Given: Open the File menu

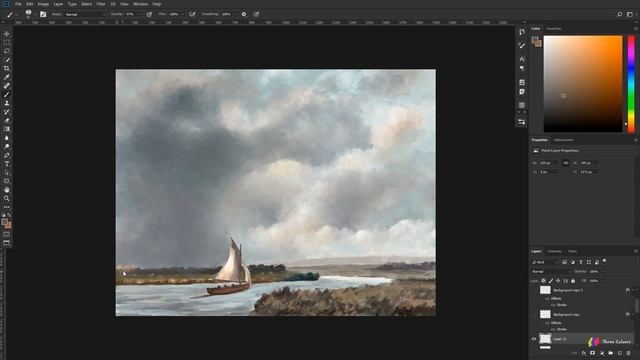Looking at the screenshot, I should (x=18, y=4).
